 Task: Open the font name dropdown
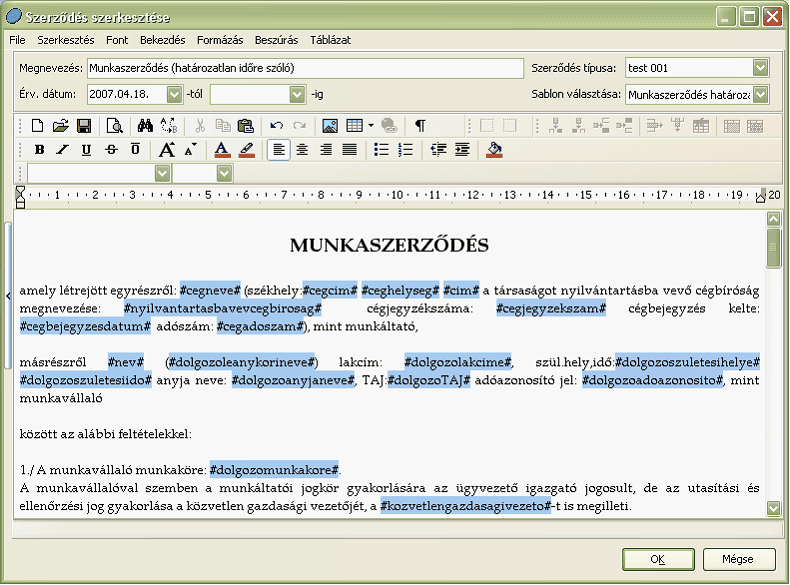[162, 174]
